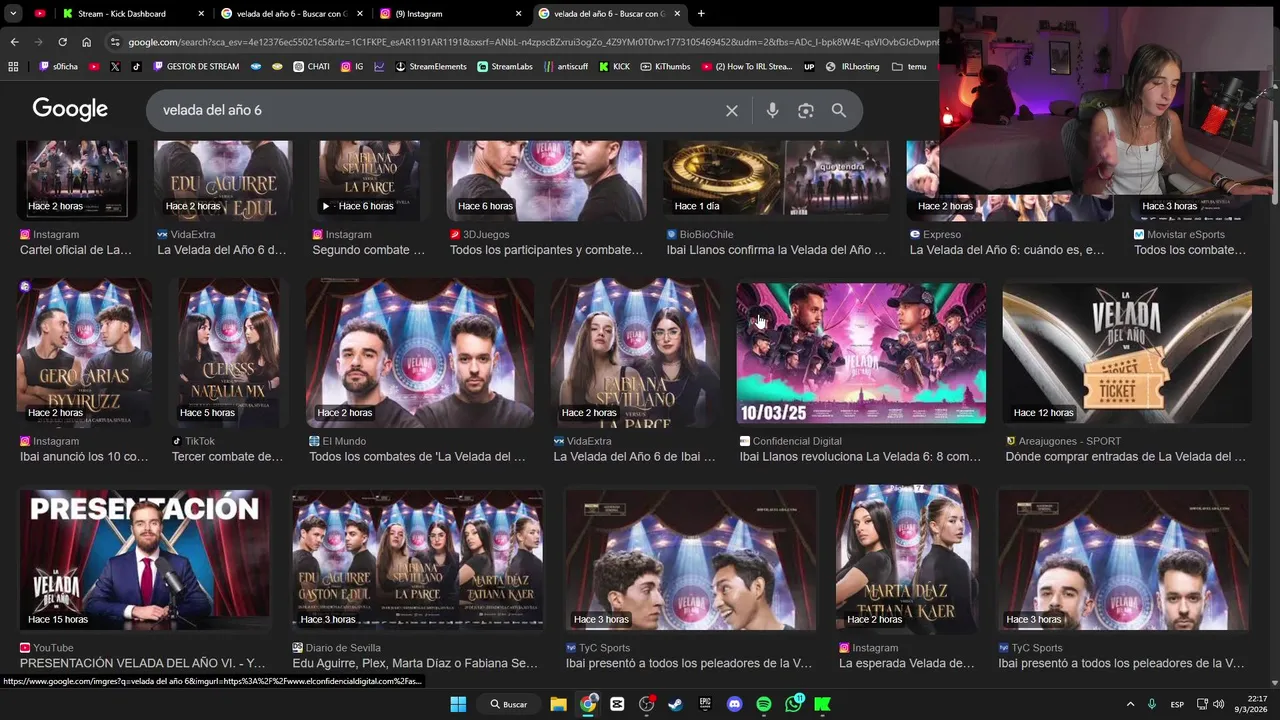Open the IG Instagram bookmark
Viewport: 1280px width, 720px height.
click(x=352, y=67)
